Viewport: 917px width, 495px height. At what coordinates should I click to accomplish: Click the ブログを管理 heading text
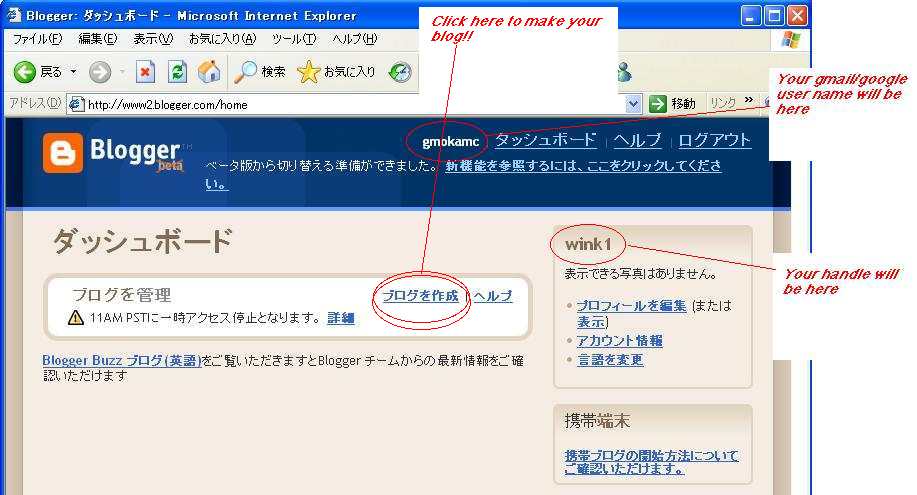pyautogui.click(x=122, y=295)
